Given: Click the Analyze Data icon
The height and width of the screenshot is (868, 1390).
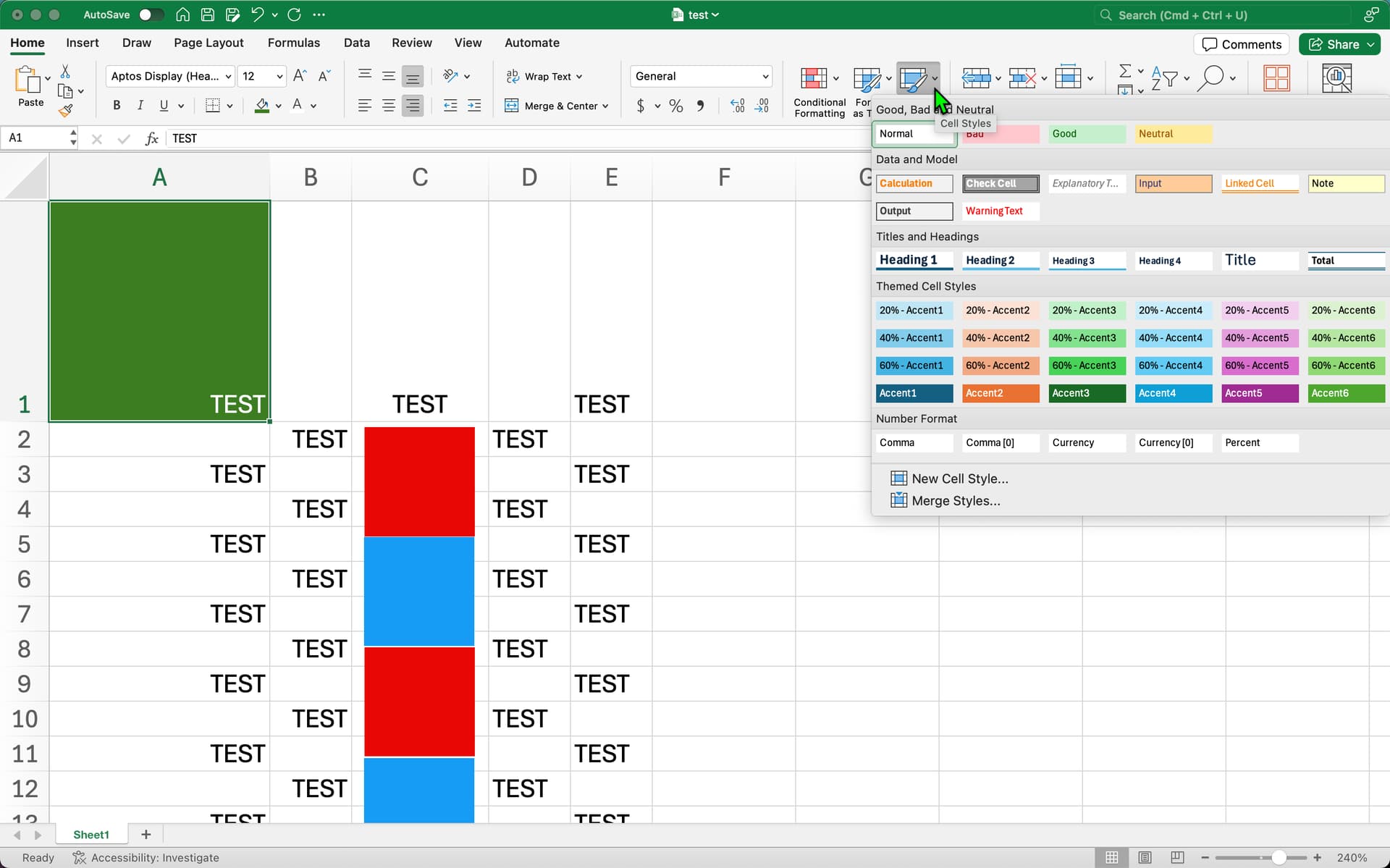Looking at the screenshot, I should (1336, 78).
